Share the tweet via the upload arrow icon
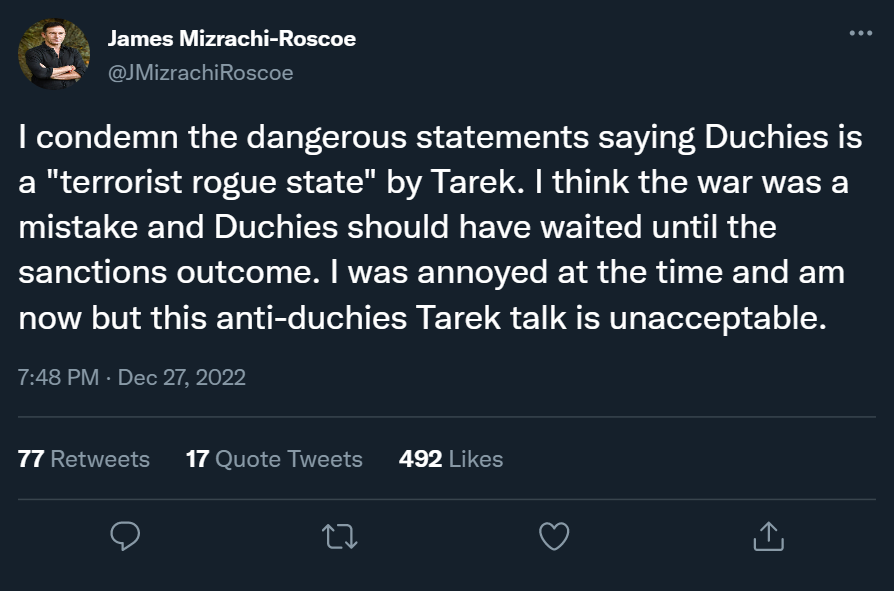The width and height of the screenshot is (894, 591). (x=769, y=538)
